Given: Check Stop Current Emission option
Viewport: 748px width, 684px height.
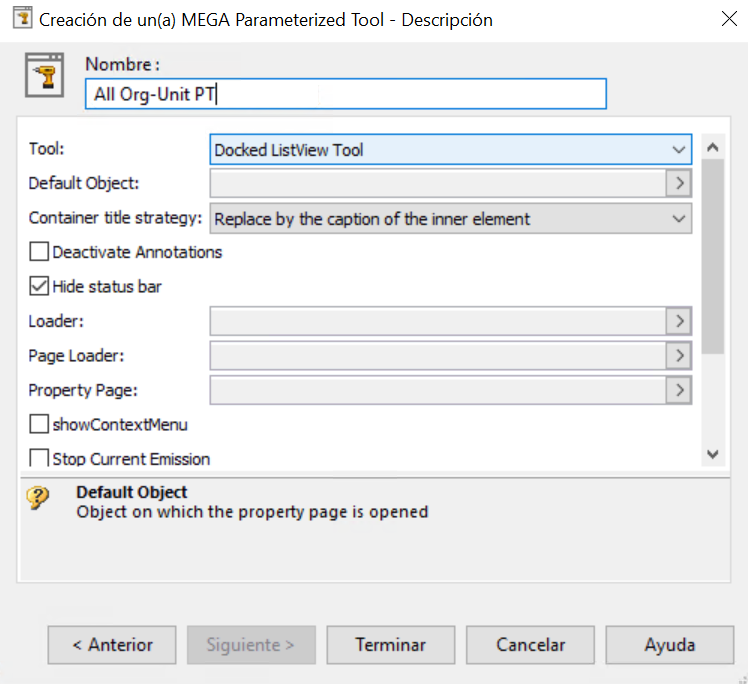Looking at the screenshot, I should pos(39,457).
